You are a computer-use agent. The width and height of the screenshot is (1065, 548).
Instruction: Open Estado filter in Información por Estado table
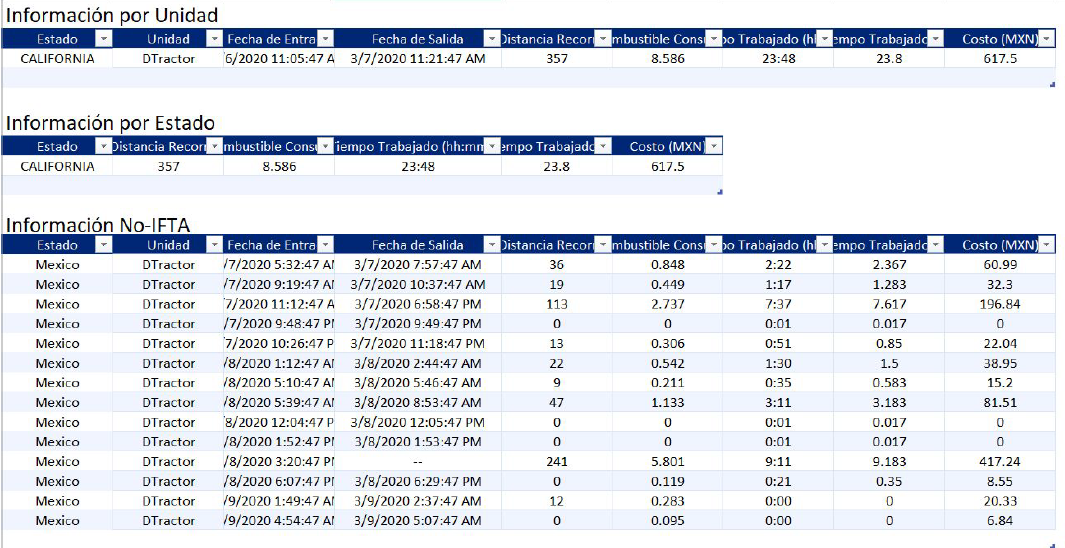click(x=103, y=146)
